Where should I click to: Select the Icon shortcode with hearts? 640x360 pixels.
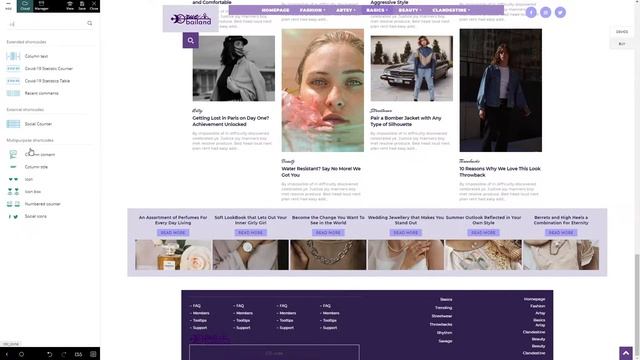(20, 179)
